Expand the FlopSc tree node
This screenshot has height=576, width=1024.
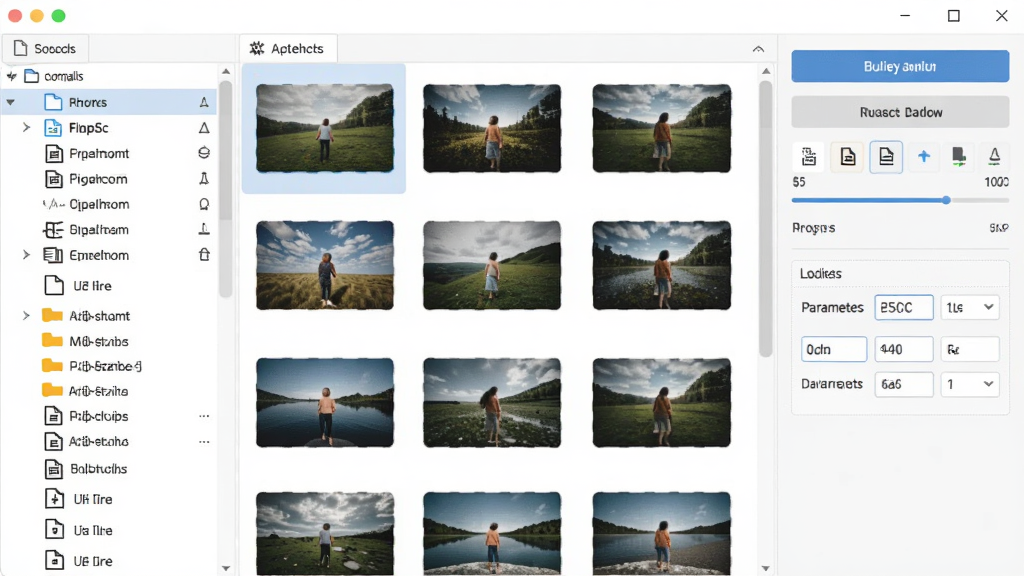(x=26, y=127)
